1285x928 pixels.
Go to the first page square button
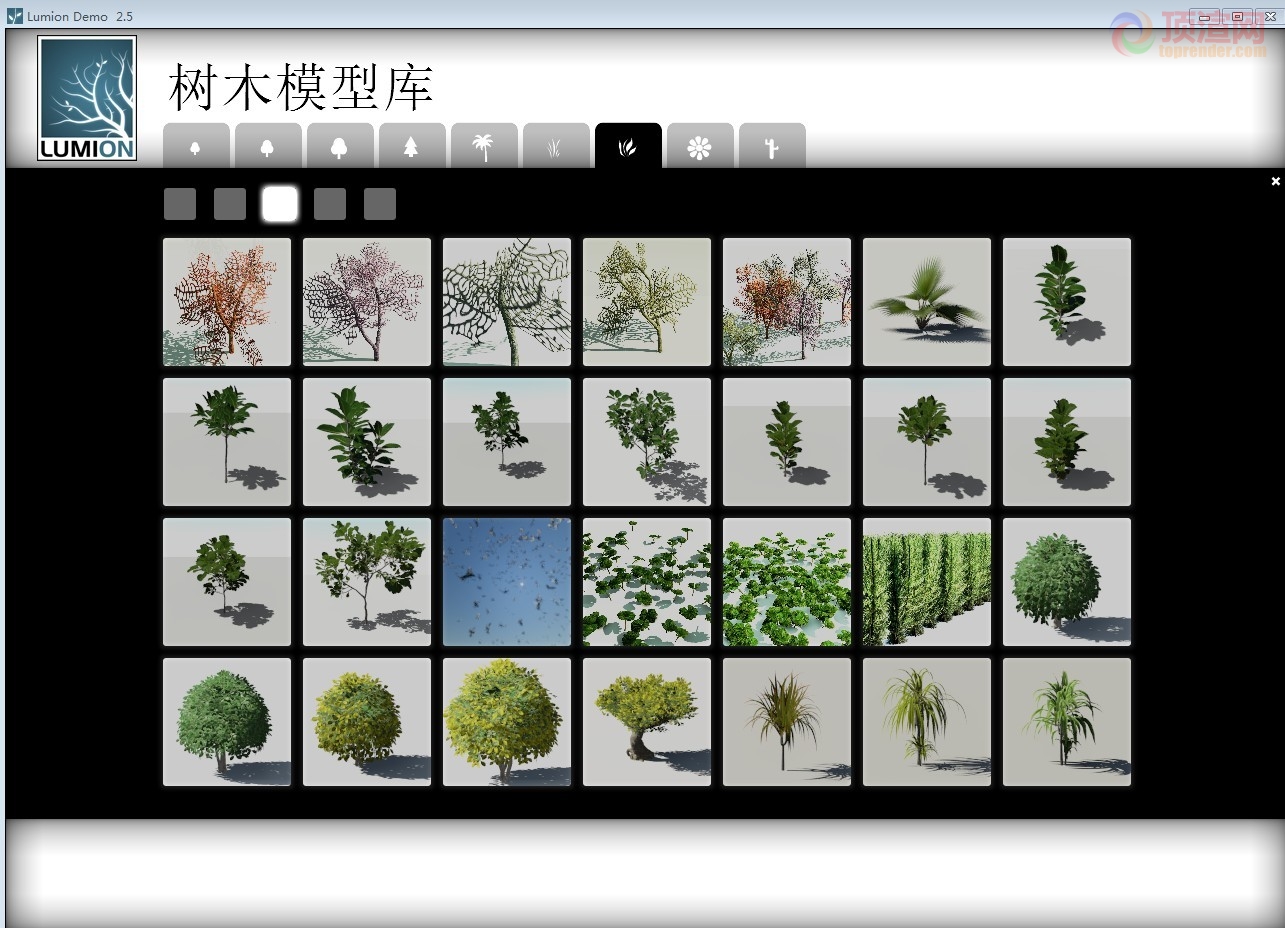(x=180, y=204)
